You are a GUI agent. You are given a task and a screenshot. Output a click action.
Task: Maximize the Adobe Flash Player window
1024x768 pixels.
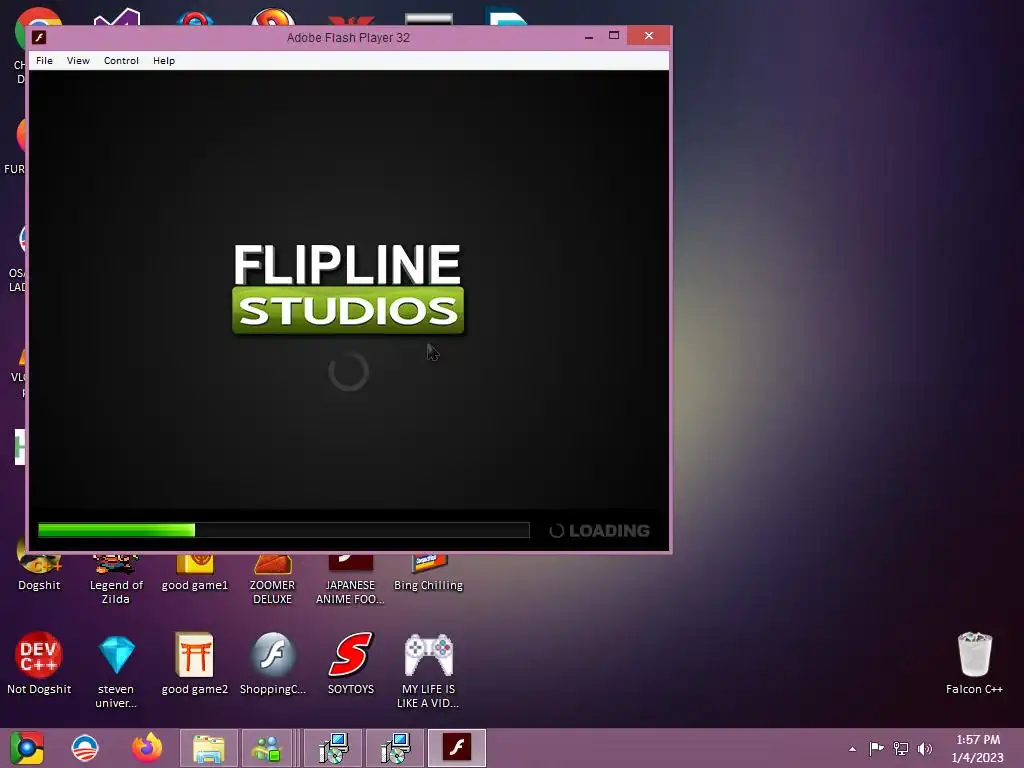(614, 36)
